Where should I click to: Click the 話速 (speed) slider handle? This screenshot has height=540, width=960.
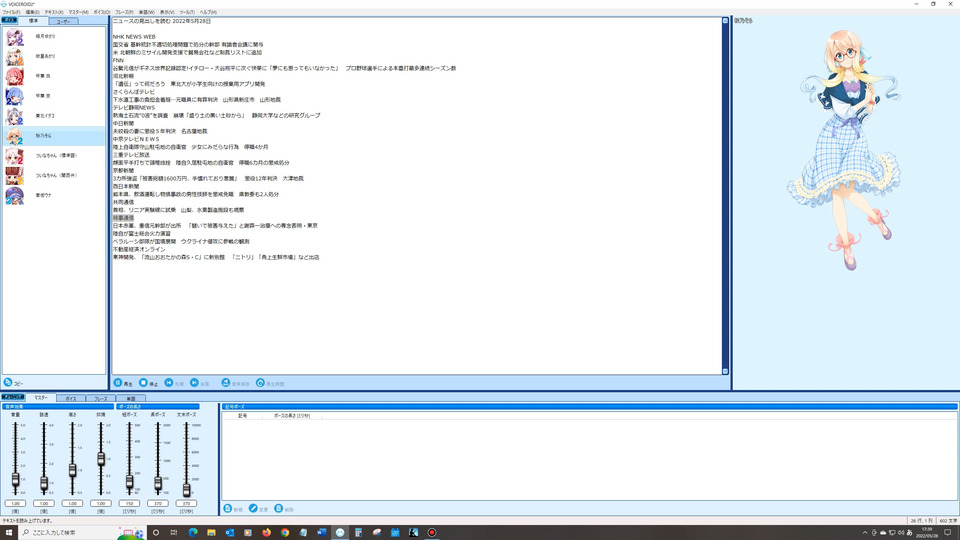coord(43,484)
